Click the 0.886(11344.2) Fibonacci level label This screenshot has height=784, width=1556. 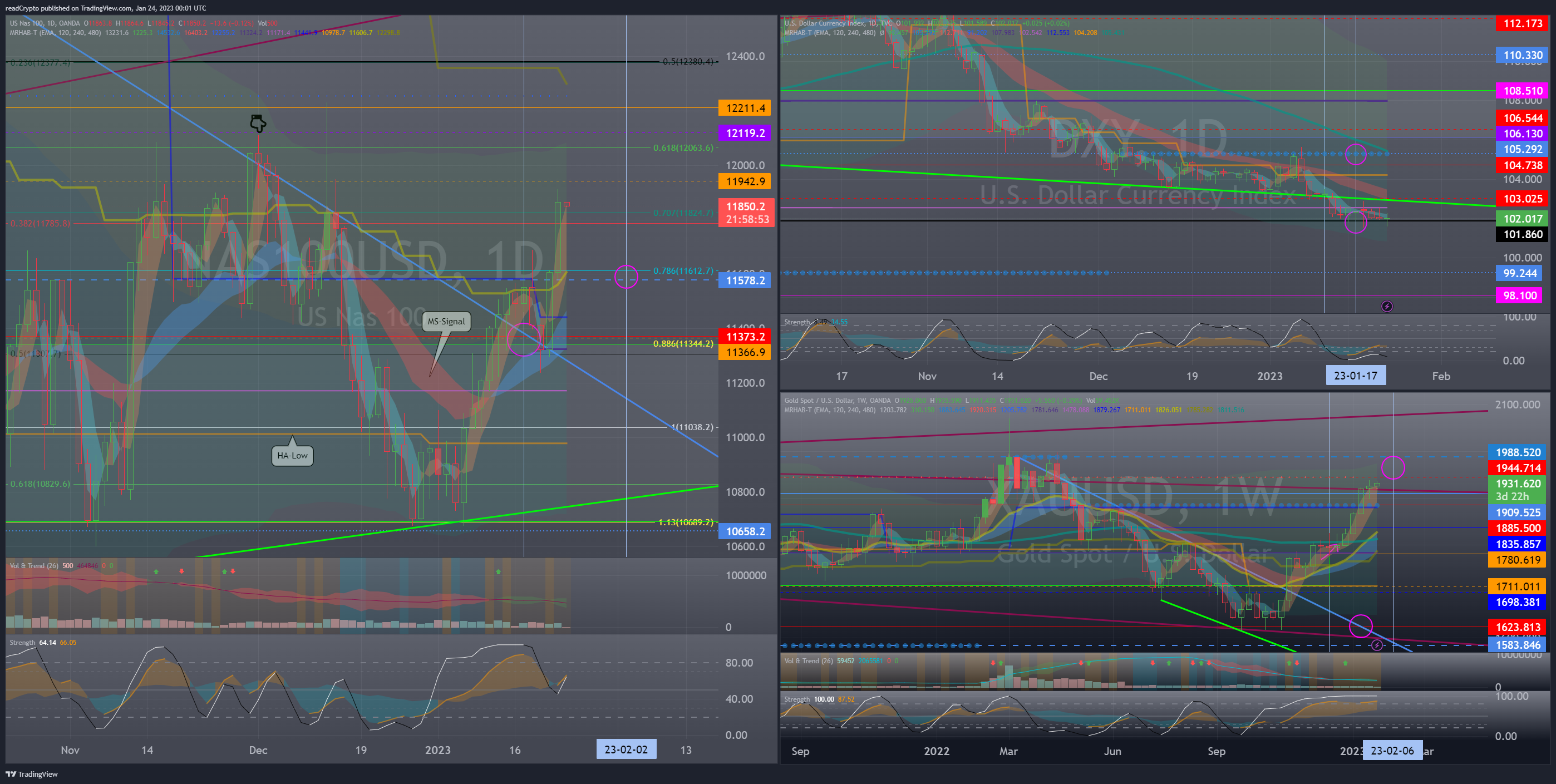pos(683,344)
